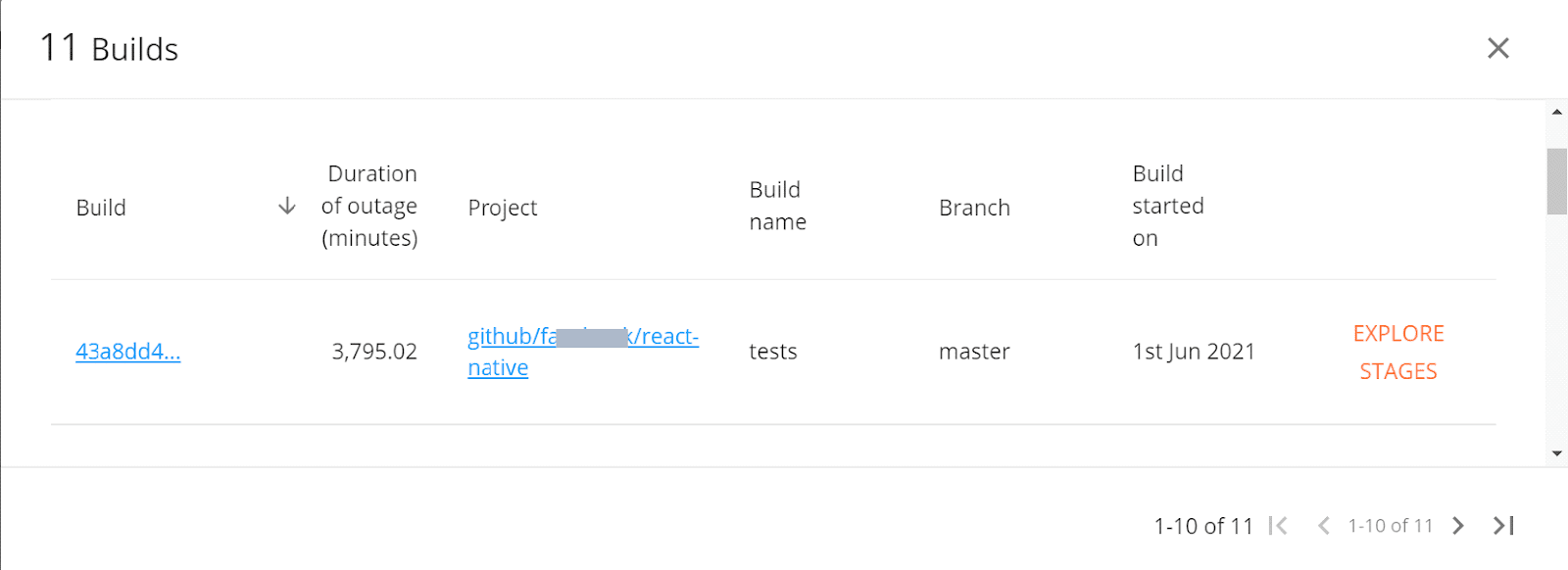This screenshot has height=570, width=1568.
Task: Click the previous page chevron
Action: (1325, 526)
